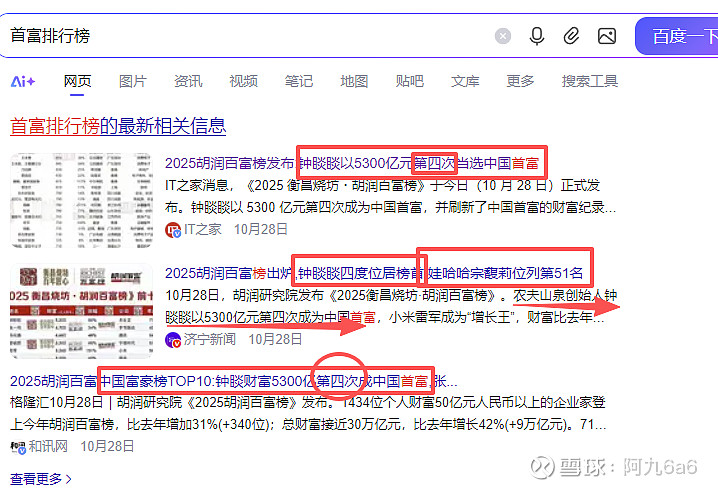Open the 文库 tab
Screen dimensions: 718x489
point(465,82)
